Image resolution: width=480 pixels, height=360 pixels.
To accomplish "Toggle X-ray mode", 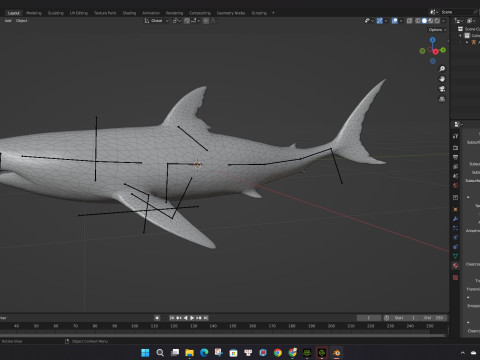I will [x=409, y=21].
